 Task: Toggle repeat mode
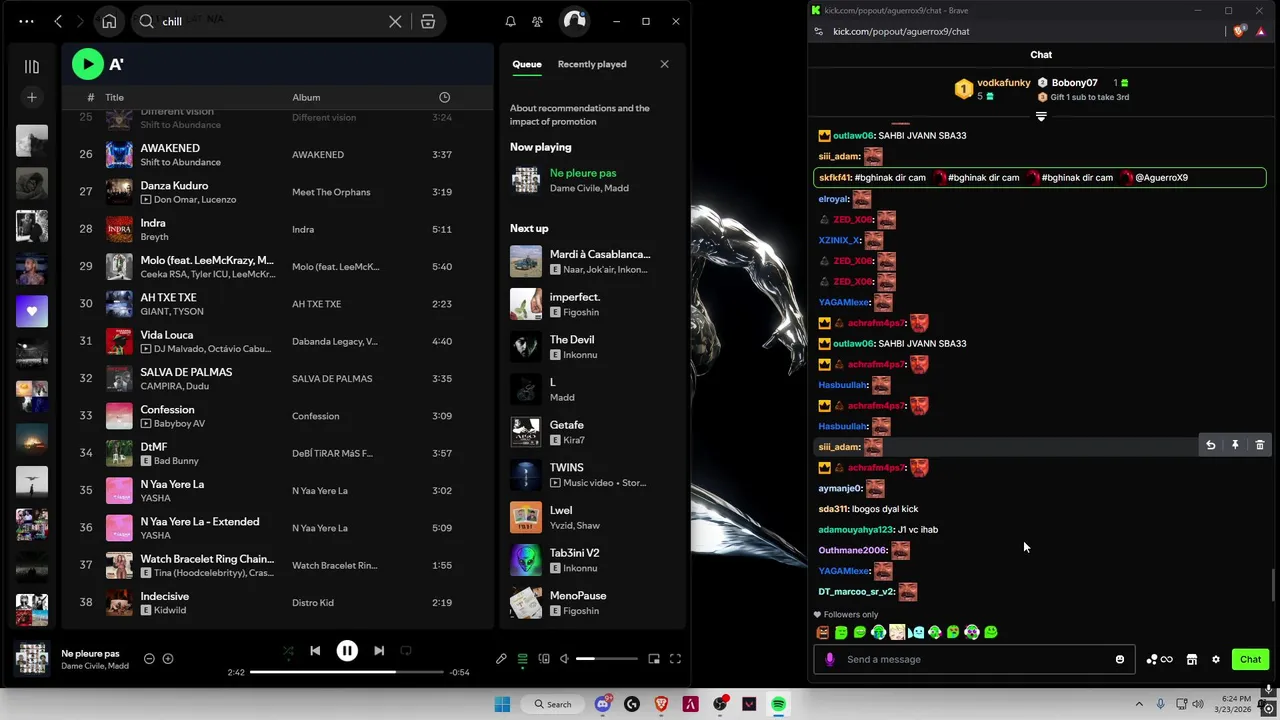coord(406,651)
